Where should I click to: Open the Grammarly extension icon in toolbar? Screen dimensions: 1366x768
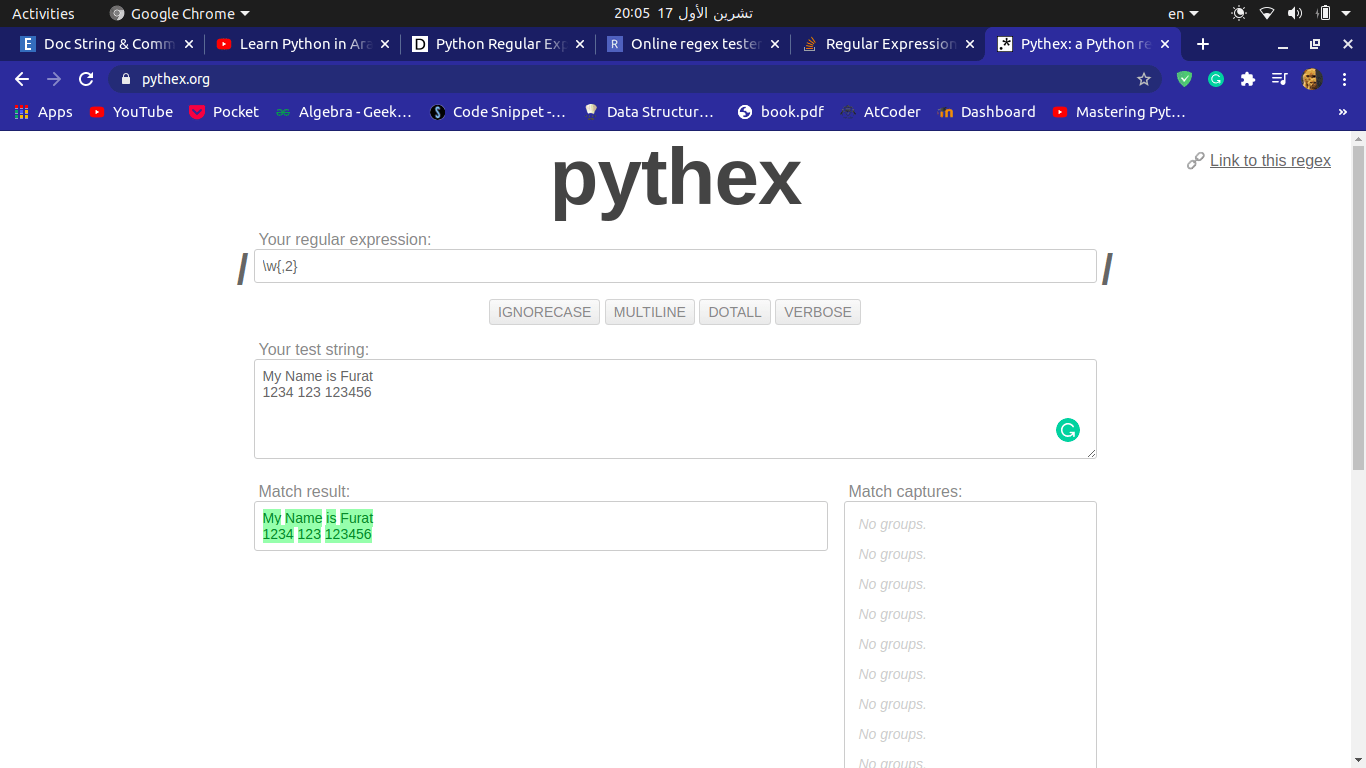pyautogui.click(x=1216, y=79)
